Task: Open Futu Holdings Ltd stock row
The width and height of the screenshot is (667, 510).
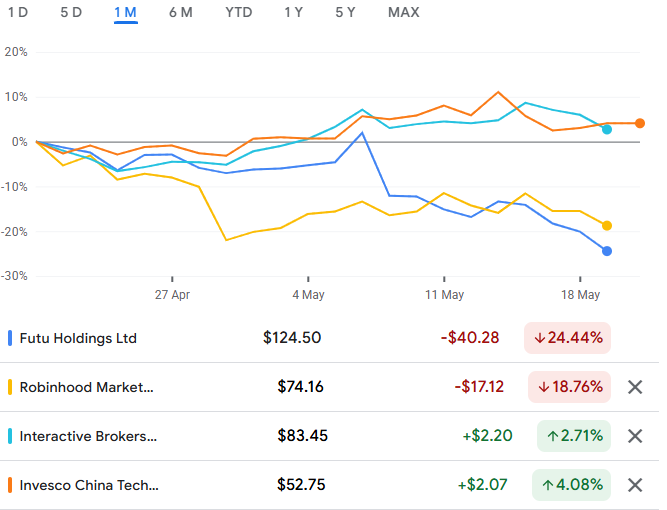Action: click(x=330, y=338)
